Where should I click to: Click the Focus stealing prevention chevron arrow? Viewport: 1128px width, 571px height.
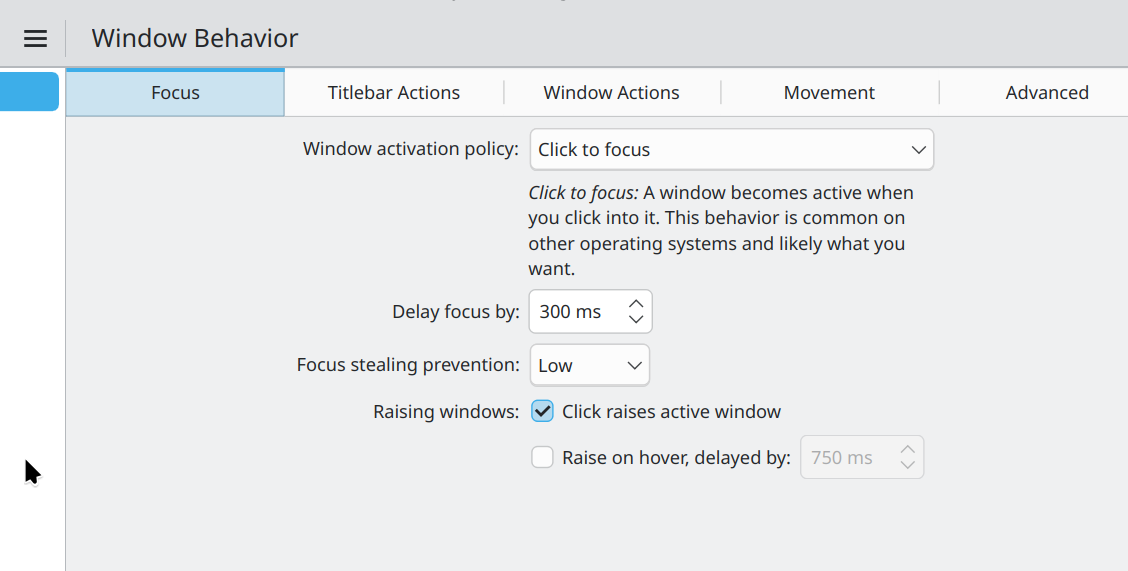[634, 365]
